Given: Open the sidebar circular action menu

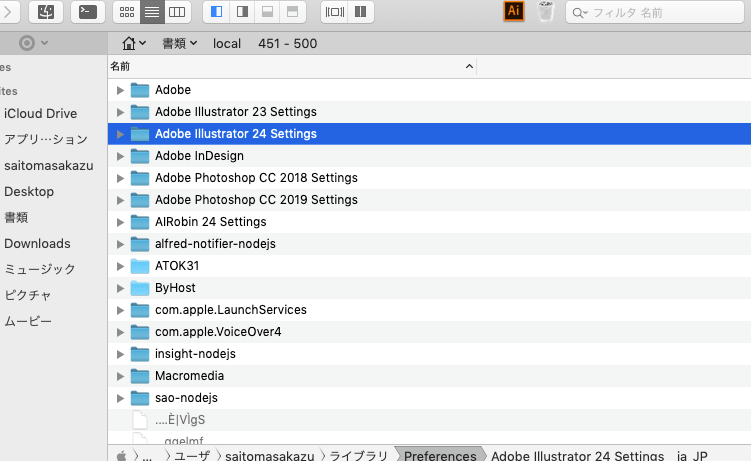Looking at the screenshot, I should (33, 43).
